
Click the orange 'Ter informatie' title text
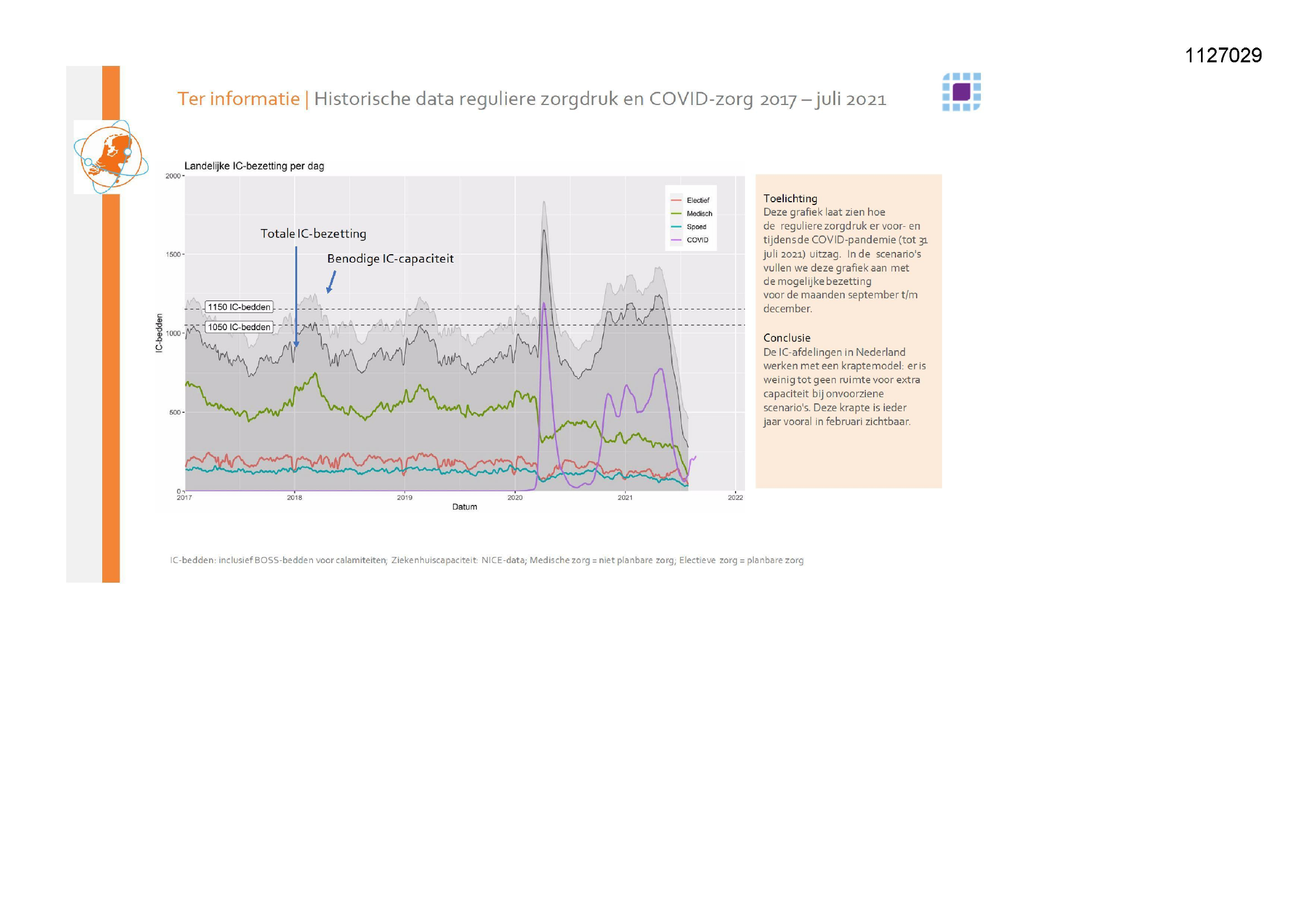pos(239,98)
